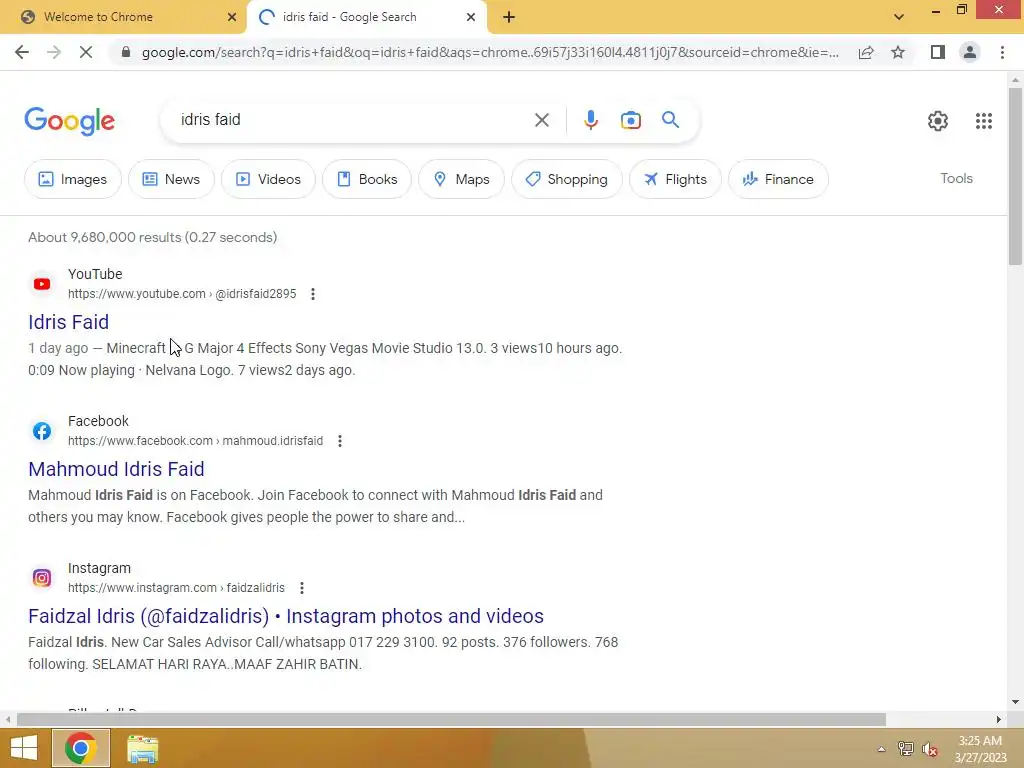This screenshot has height=768, width=1024.
Task: View site information via the padlock icon
Action: (126, 52)
